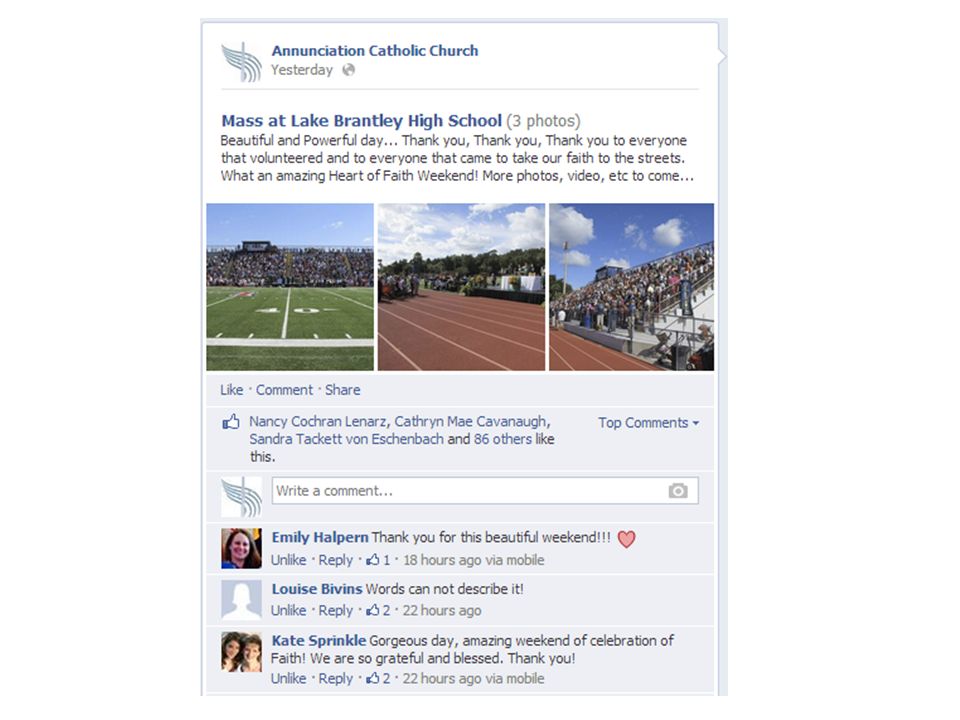Open Emily Halpern's profile picture
The image size is (960, 720).
pyautogui.click(x=241, y=549)
